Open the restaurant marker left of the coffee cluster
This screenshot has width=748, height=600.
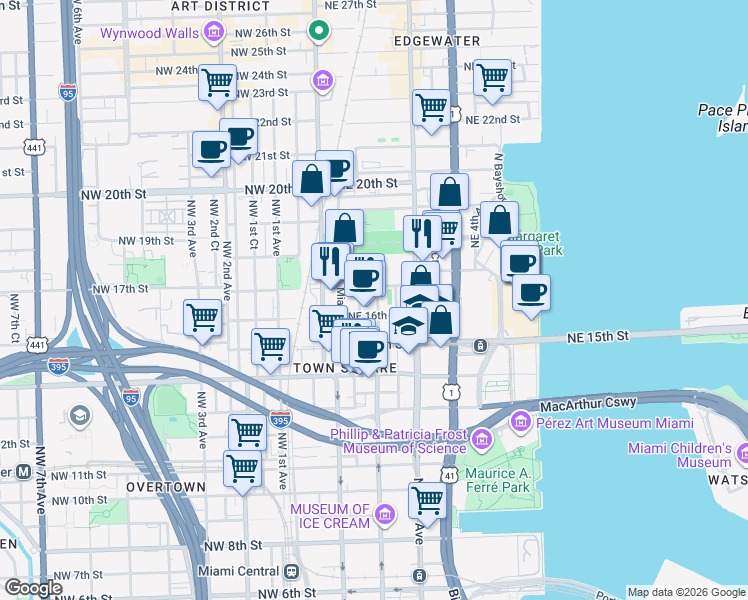[x=330, y=262]
